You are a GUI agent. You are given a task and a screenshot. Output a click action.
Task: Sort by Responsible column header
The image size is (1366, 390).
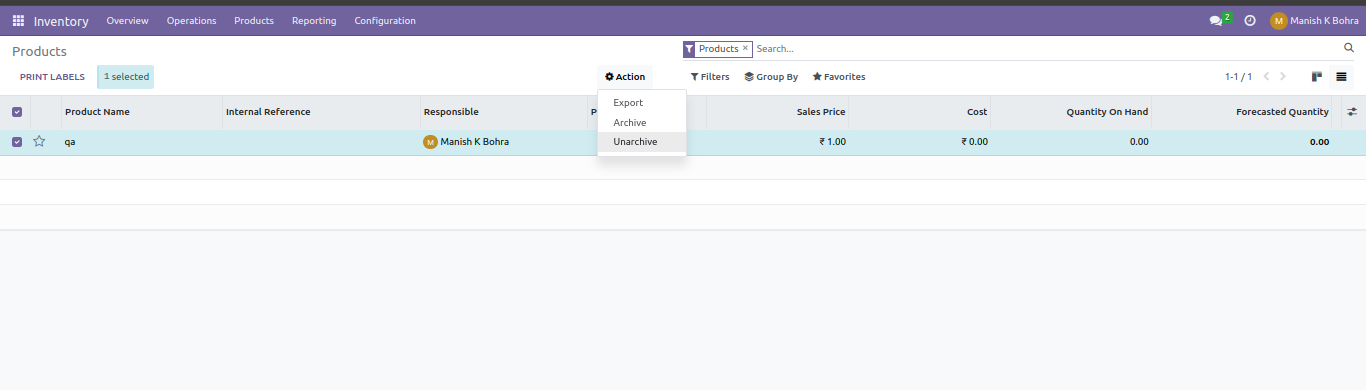(x=451, y=112)
